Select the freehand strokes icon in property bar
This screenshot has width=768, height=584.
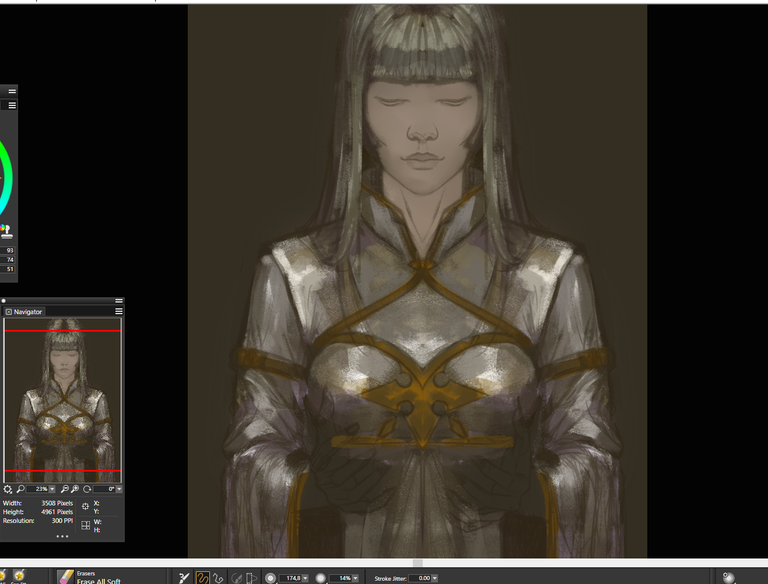(x=201, y=577)
